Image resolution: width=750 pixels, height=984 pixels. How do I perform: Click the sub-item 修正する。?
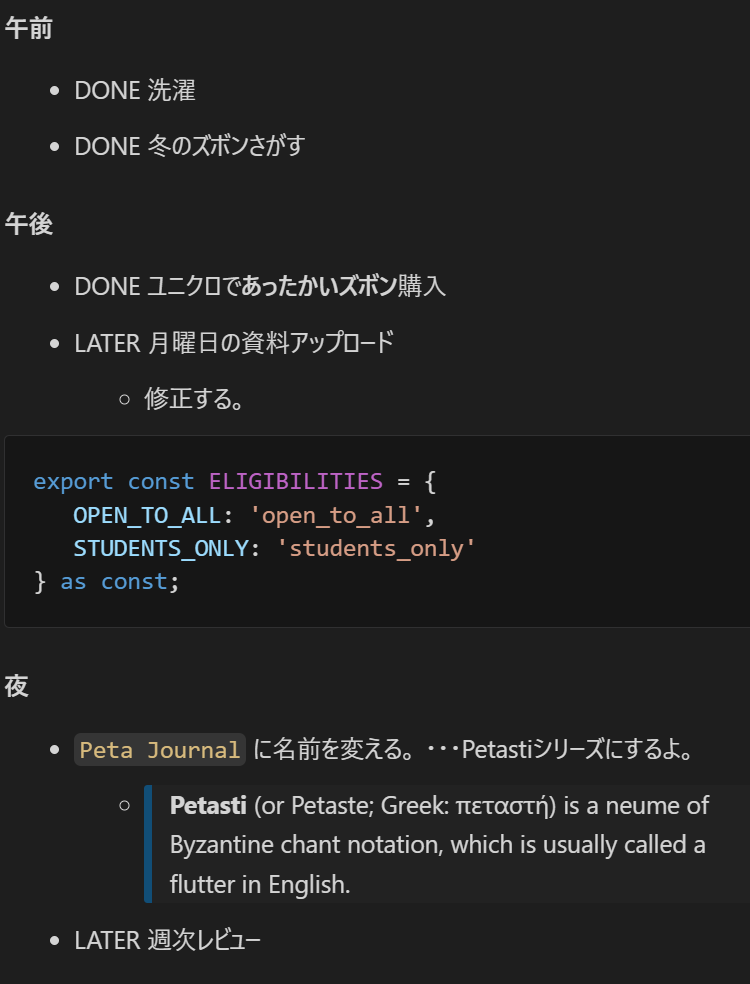(194, 399)
